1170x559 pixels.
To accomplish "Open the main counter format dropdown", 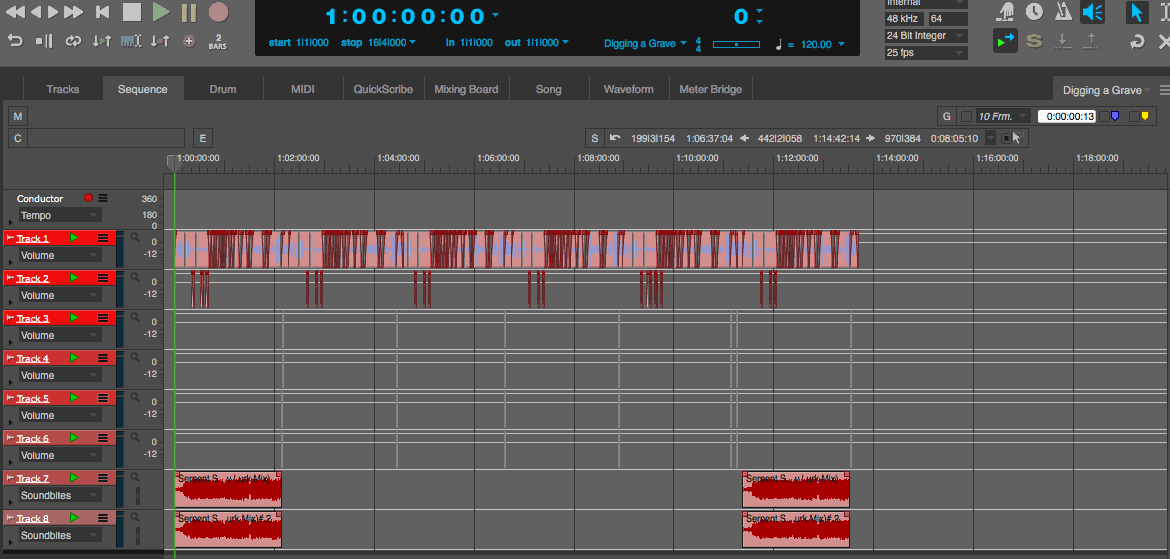I will click(x=495, y=16).
